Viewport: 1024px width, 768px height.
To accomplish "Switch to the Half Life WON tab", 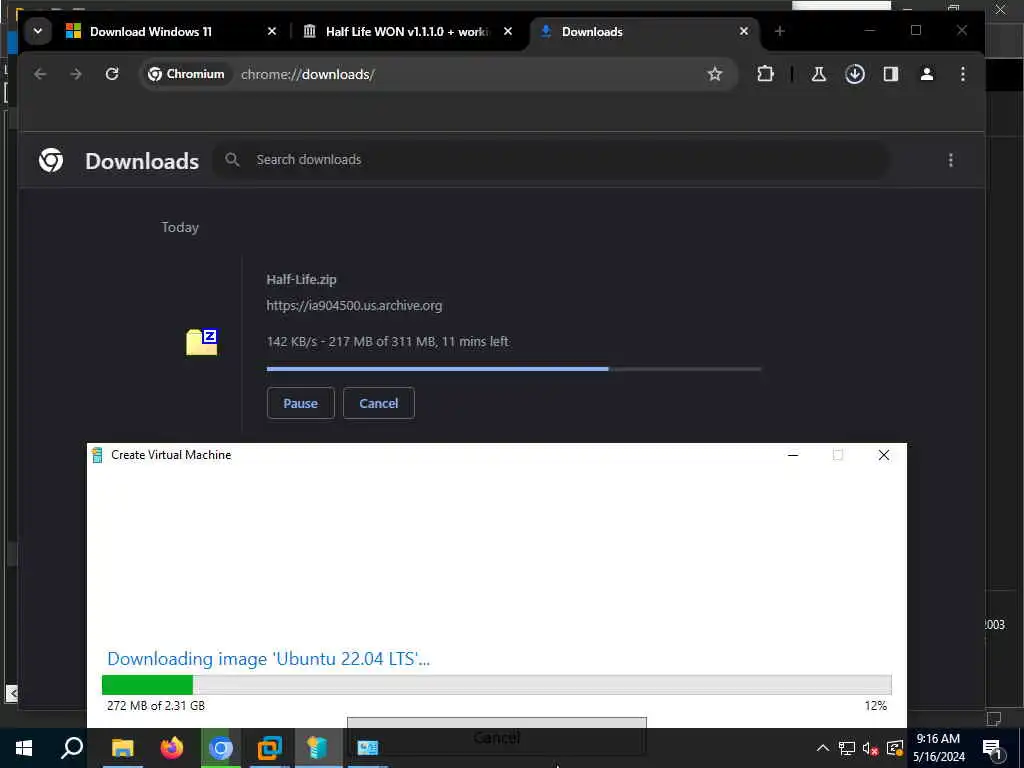I will [409, 31].
